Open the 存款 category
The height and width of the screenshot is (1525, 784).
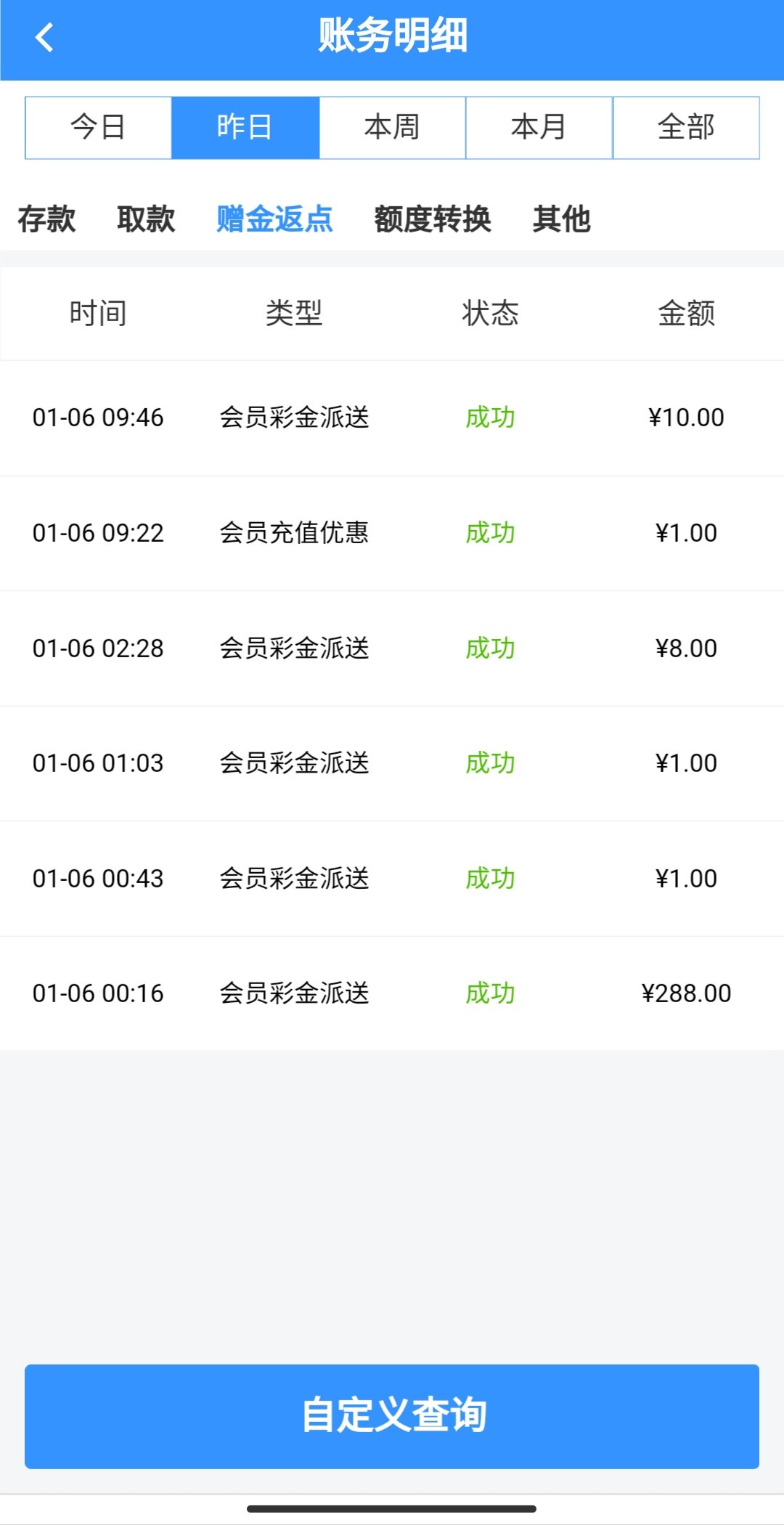click(x=46, y=219)
